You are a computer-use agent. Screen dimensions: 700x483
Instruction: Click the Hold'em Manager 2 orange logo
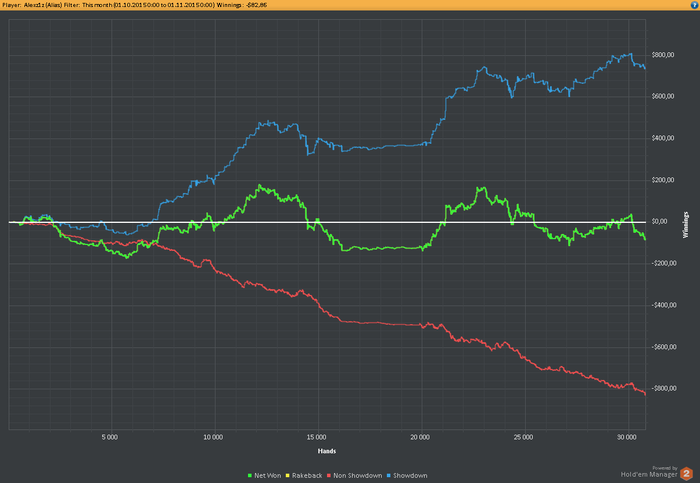point(686,474)
